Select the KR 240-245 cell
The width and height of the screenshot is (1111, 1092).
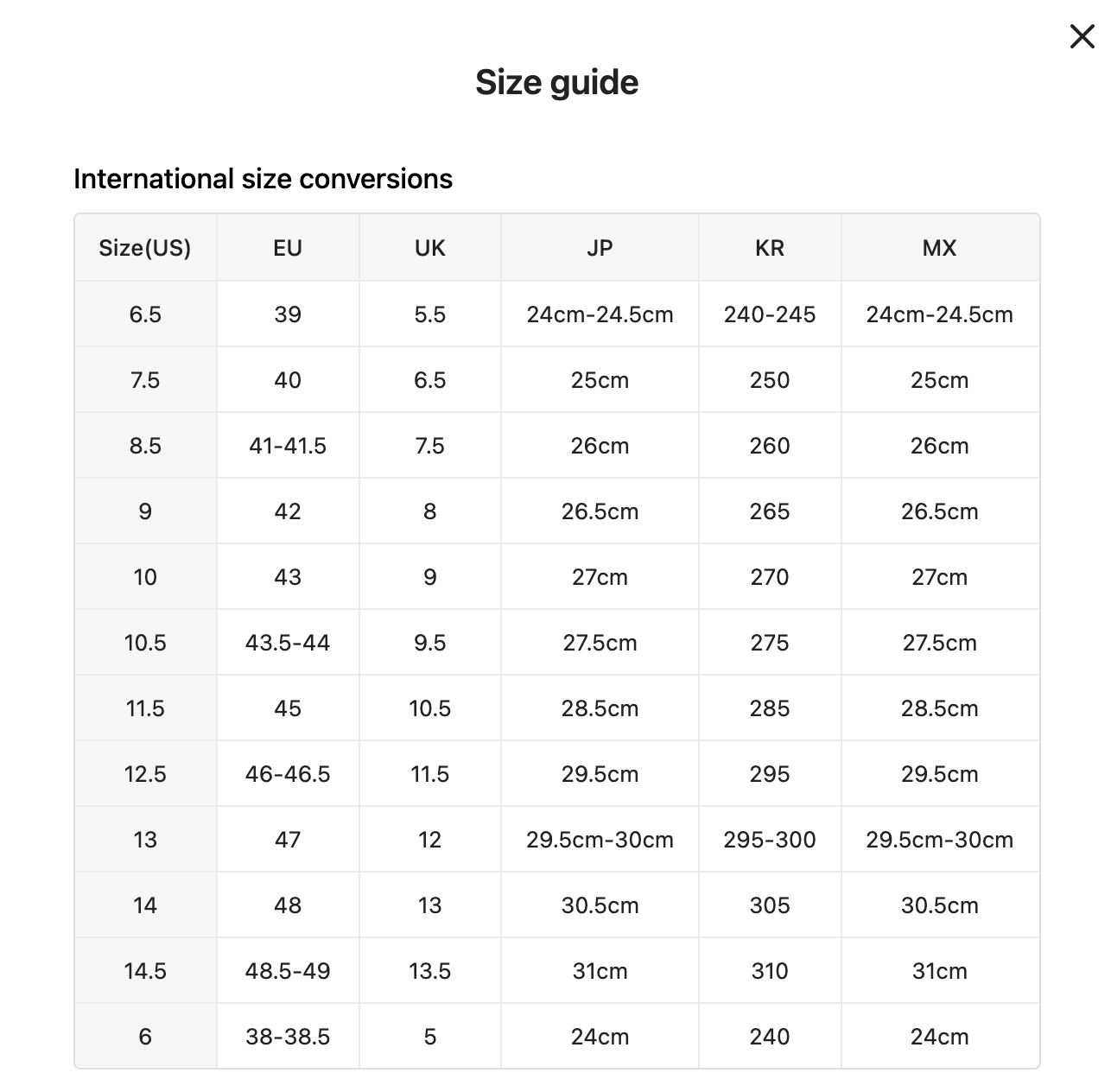(x=770, y=314)
